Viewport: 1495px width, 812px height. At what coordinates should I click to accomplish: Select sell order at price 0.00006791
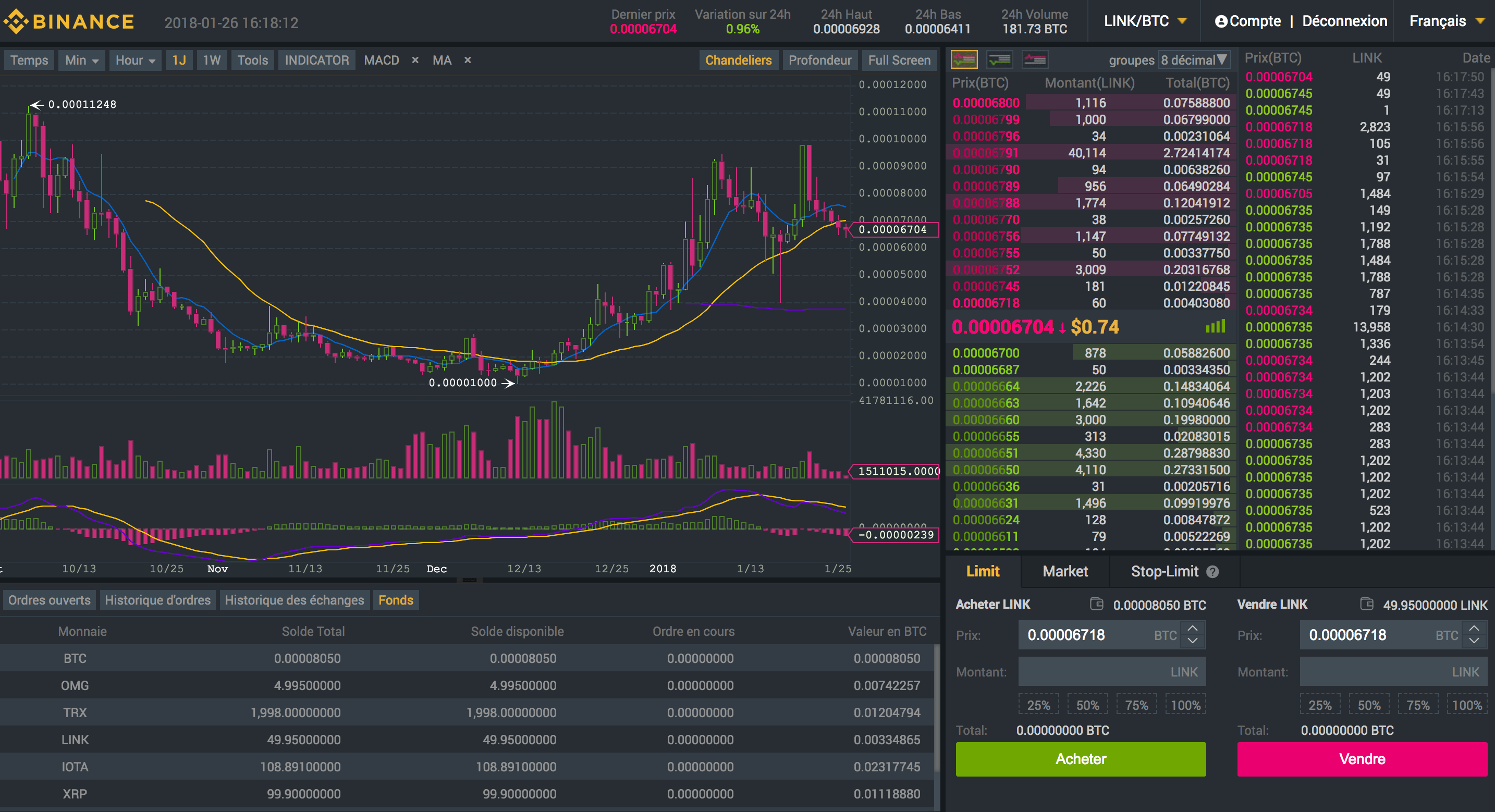point(1091,153)
